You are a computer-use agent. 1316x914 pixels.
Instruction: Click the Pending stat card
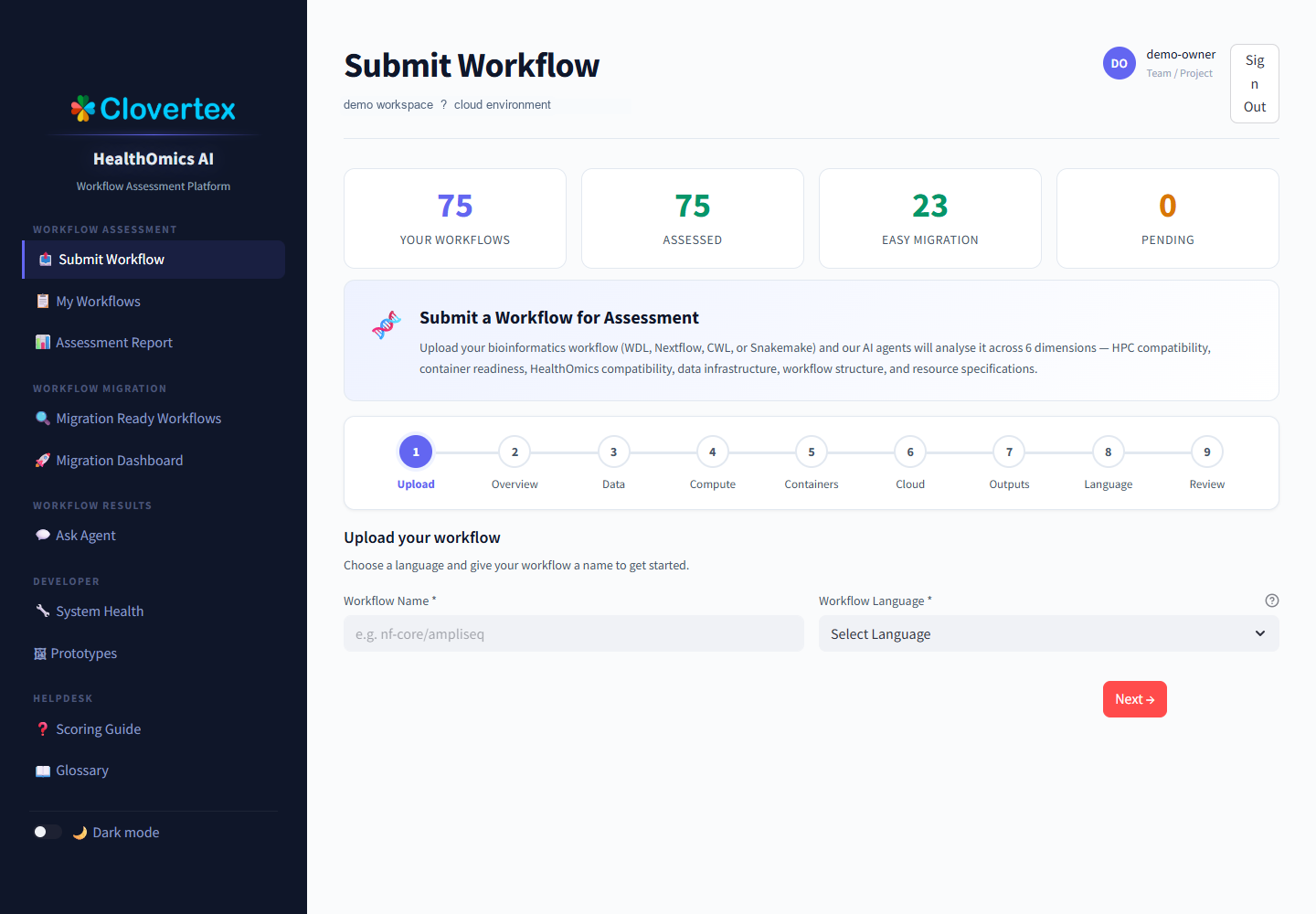click(1168, 218)
